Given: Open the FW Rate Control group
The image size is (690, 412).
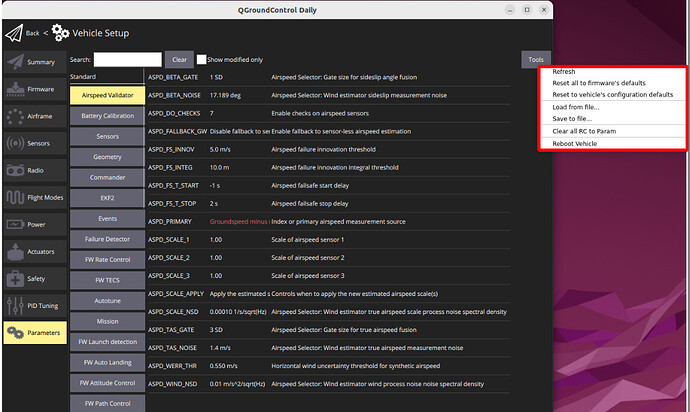Looking at the screenshot, I should (107, 260).
